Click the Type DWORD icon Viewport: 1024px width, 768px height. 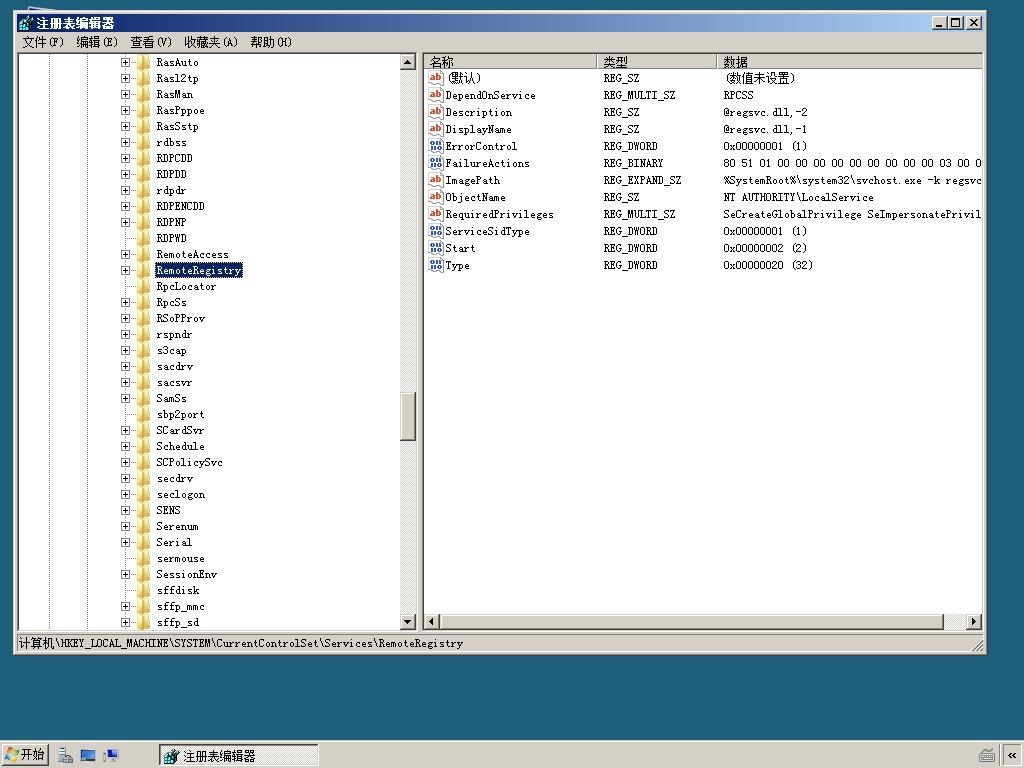point(436,264)
